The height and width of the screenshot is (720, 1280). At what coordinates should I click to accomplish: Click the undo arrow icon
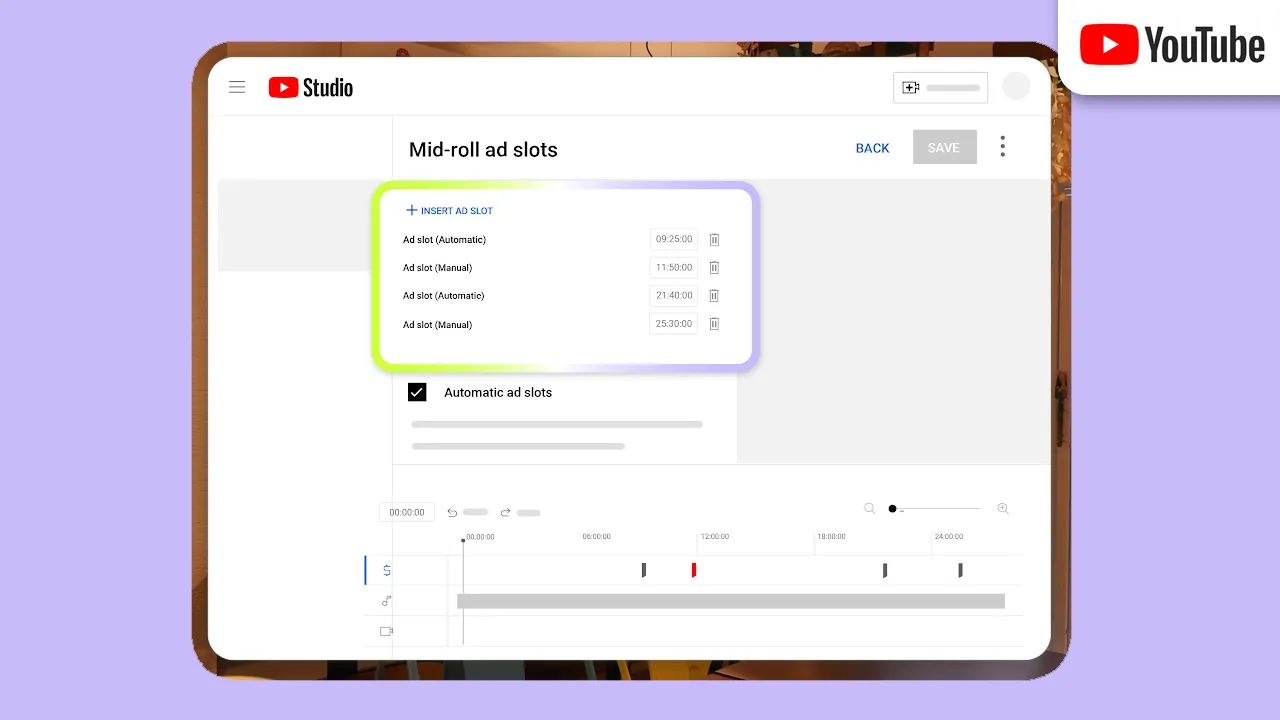(452, 513)
